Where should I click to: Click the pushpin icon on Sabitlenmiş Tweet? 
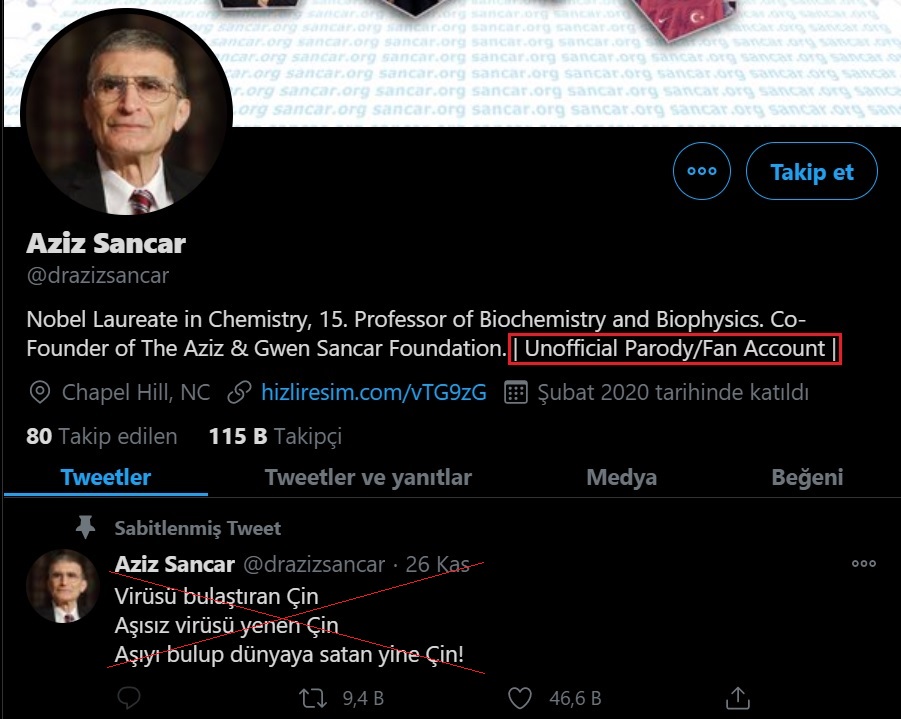point(86,527)
